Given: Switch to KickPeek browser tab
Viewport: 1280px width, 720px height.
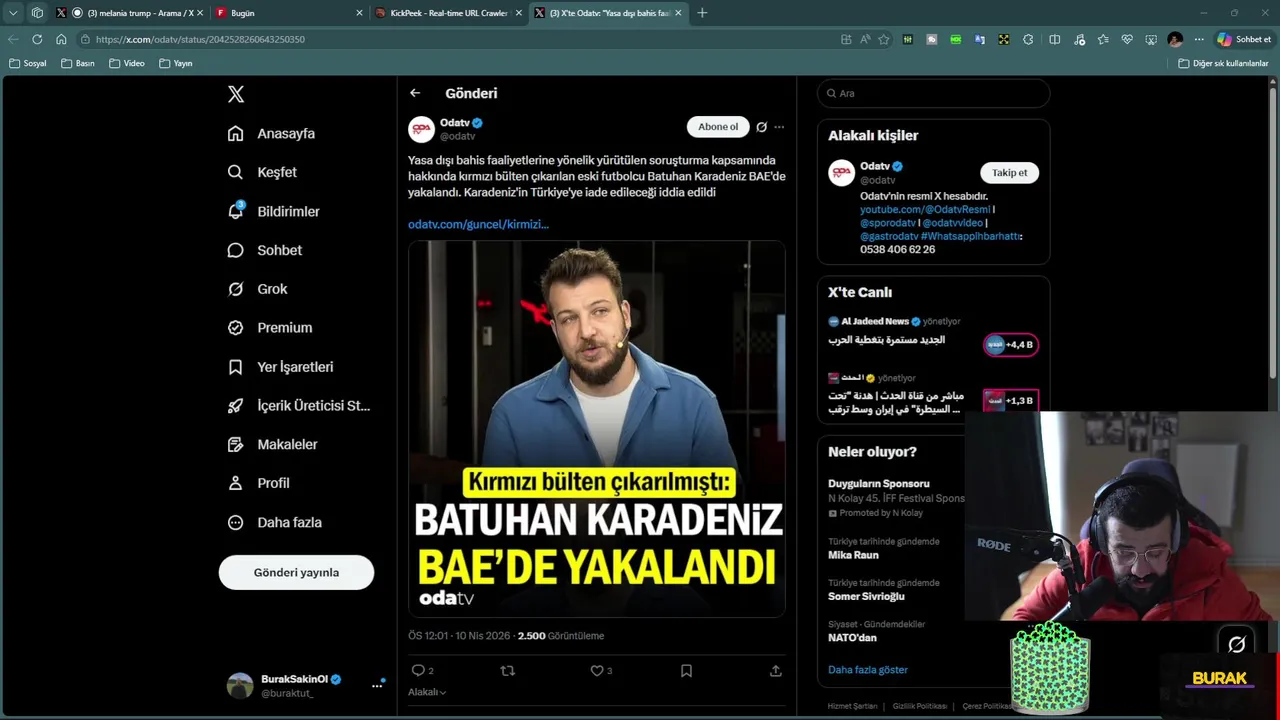Looking at the screenshot, I should click(x=449, y=13).
